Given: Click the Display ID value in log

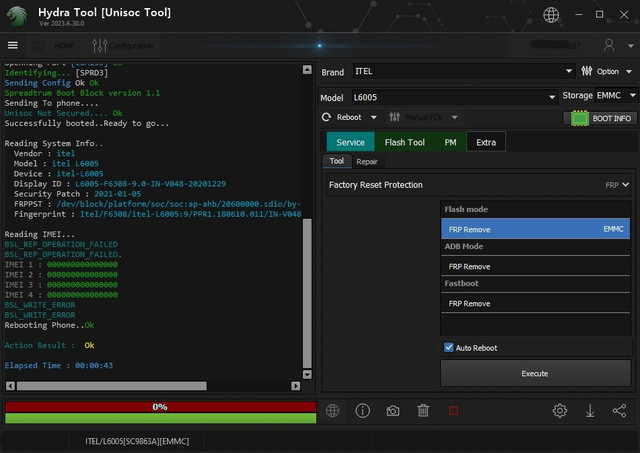Looking at the screenshot, I should (x=150, y=184).
